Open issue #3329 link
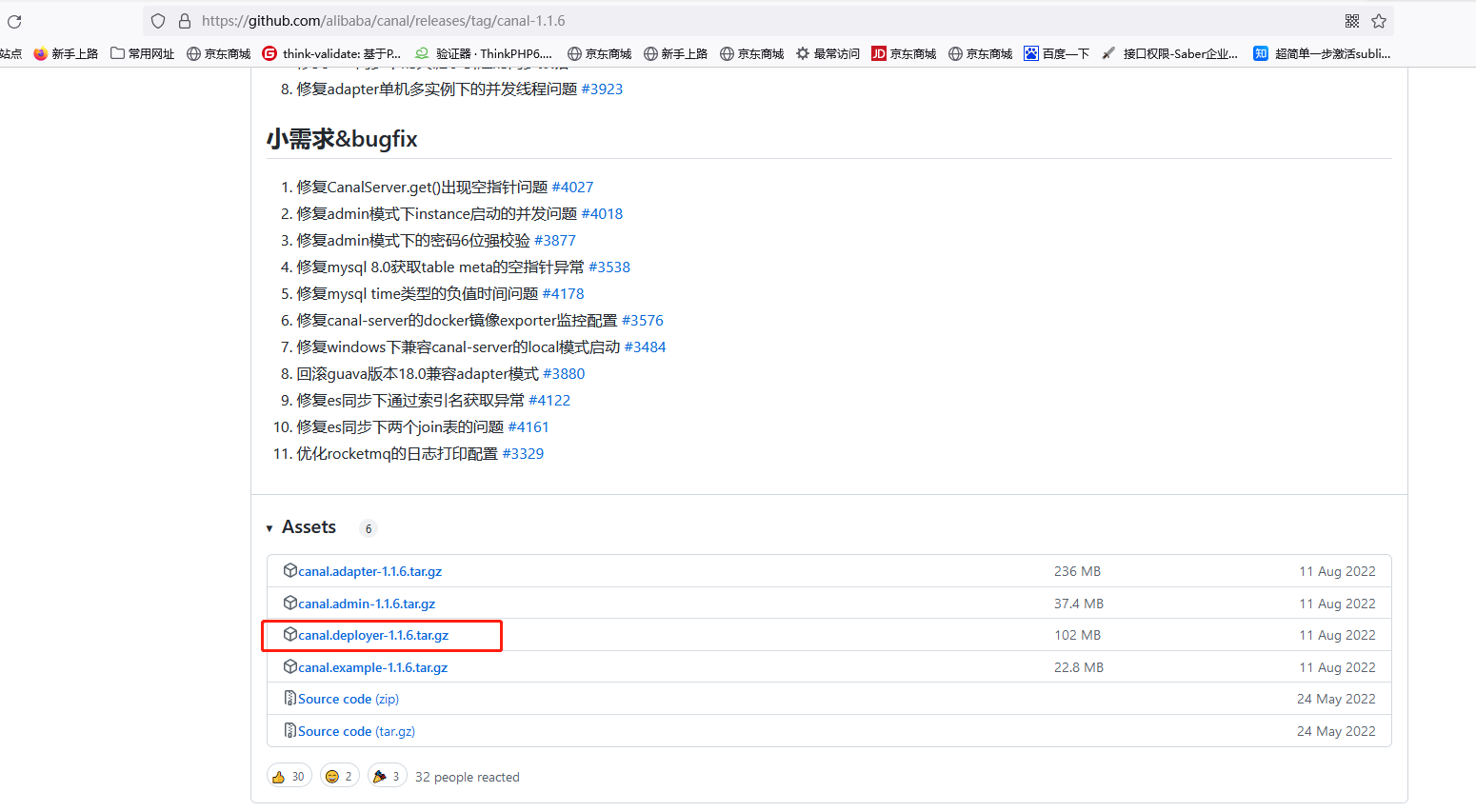 click(523, 453)
